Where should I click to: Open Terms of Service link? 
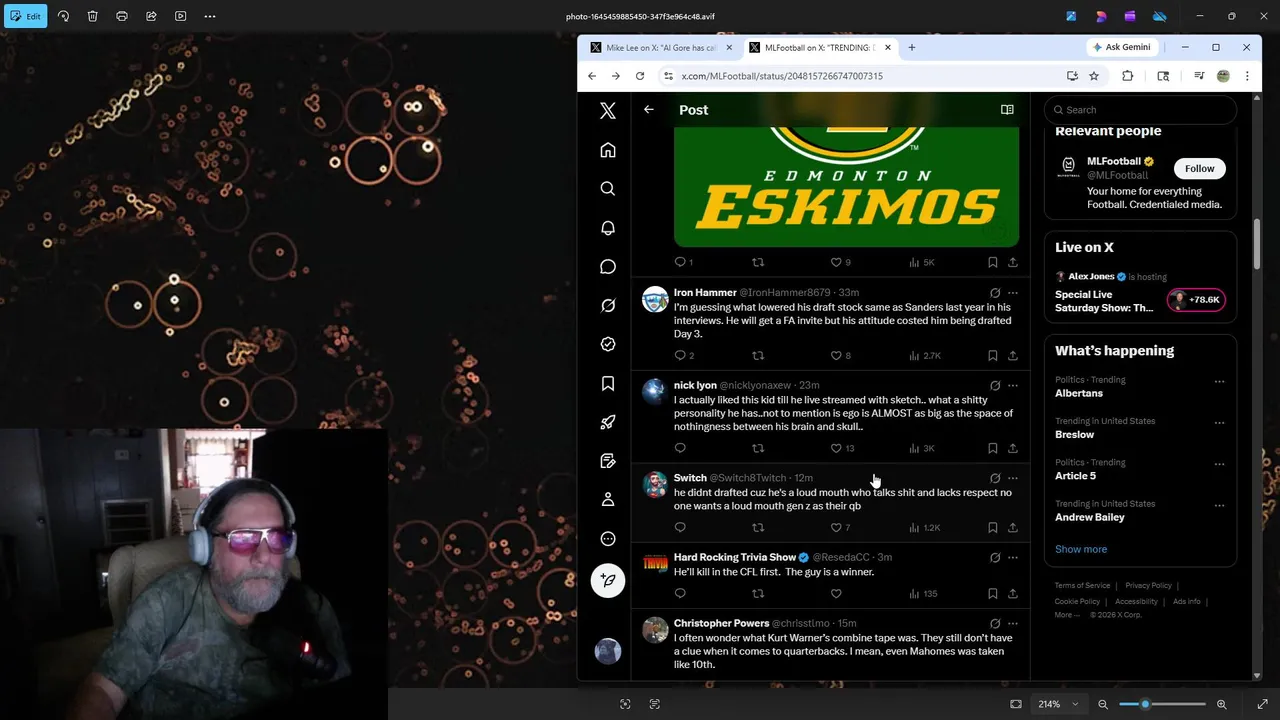pyautogui.click(x=1082, y=585)
